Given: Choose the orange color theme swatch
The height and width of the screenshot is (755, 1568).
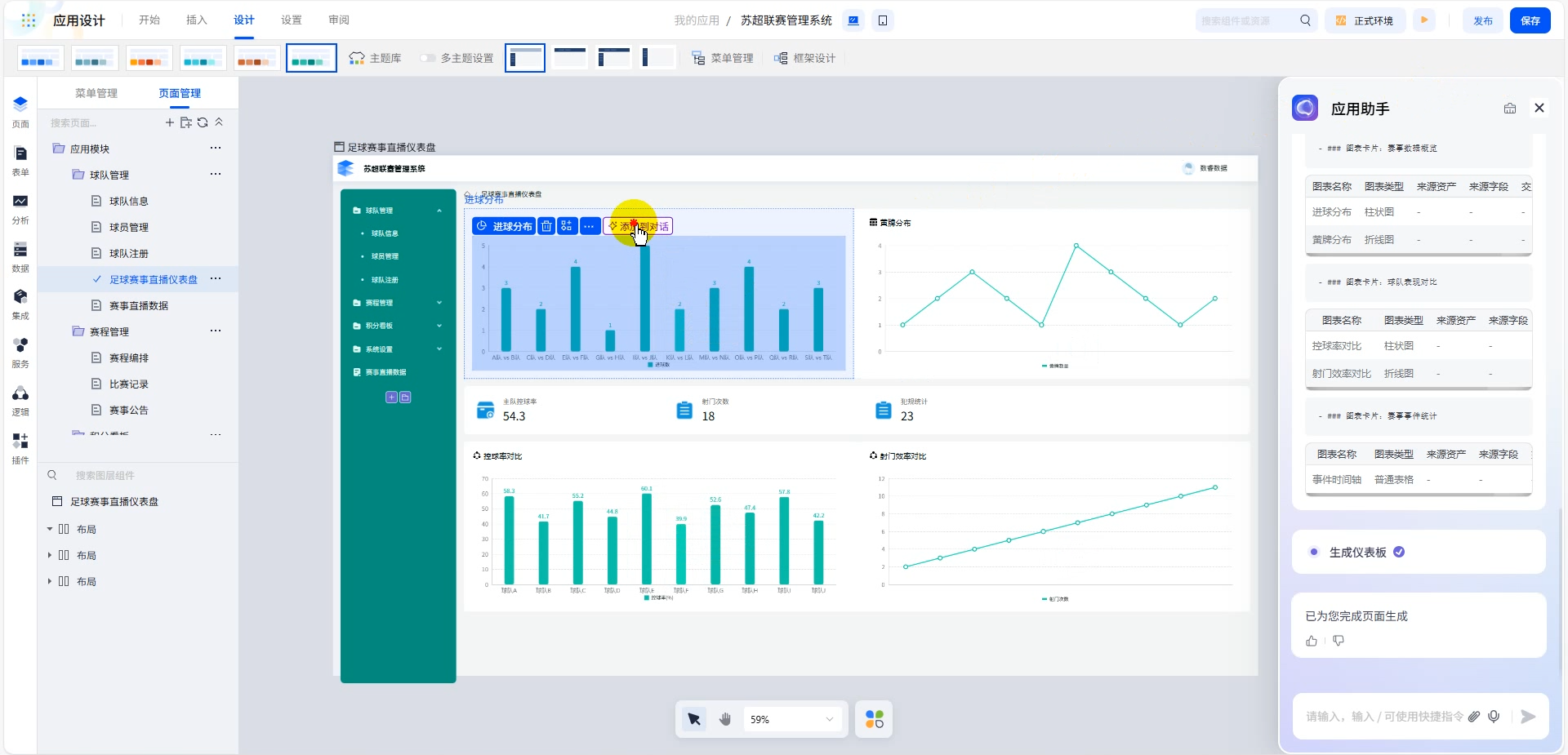Looking at the screenshot, I should click(x=149, y=58).
